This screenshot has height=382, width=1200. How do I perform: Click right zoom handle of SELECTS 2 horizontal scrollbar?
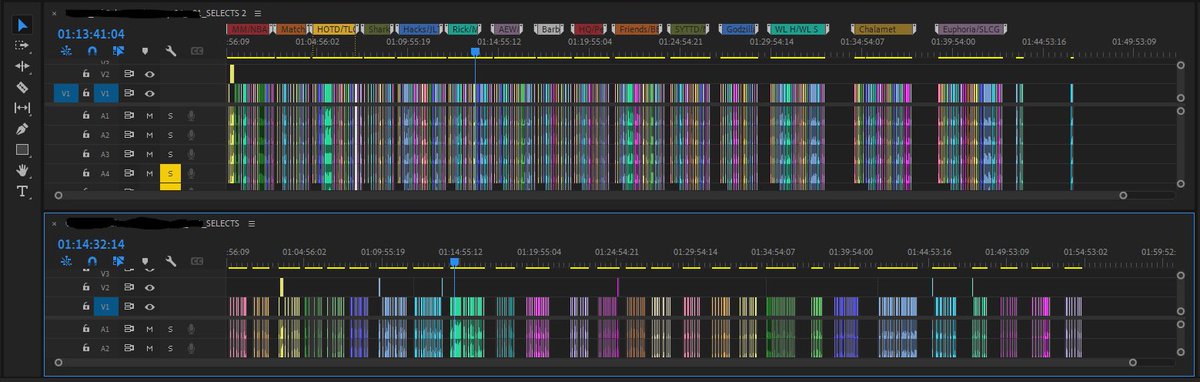pos(1122,195)
